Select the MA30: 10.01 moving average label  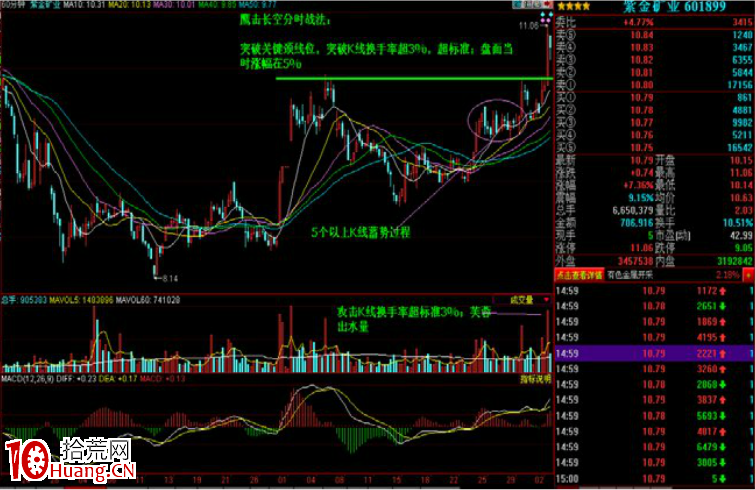tap(174, 4)
